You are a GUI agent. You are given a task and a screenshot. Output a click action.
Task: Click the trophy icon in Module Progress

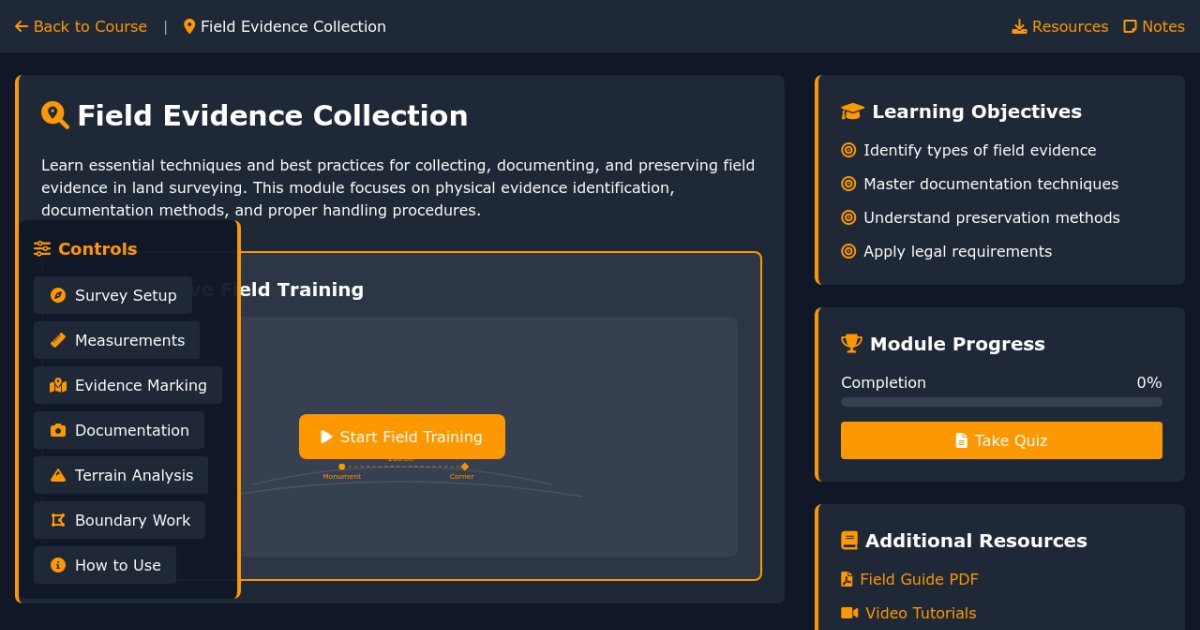[851, 343]
